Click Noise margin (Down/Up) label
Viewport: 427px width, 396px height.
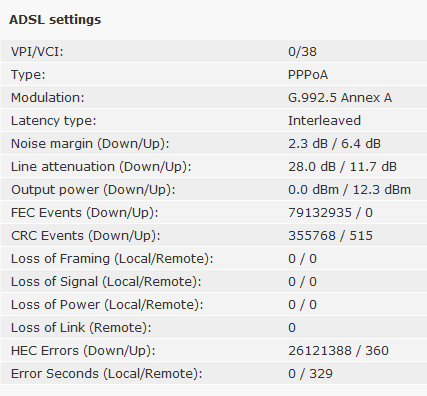tap(90, 144)
